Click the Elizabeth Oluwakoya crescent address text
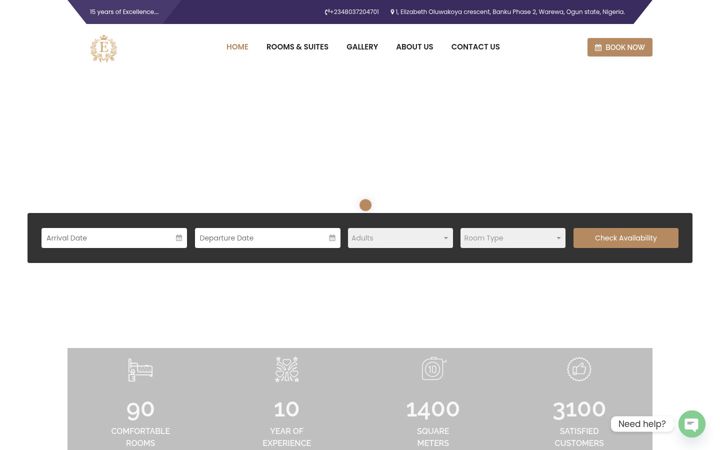The width and height of the screenshot is (720, 450). 510,12
